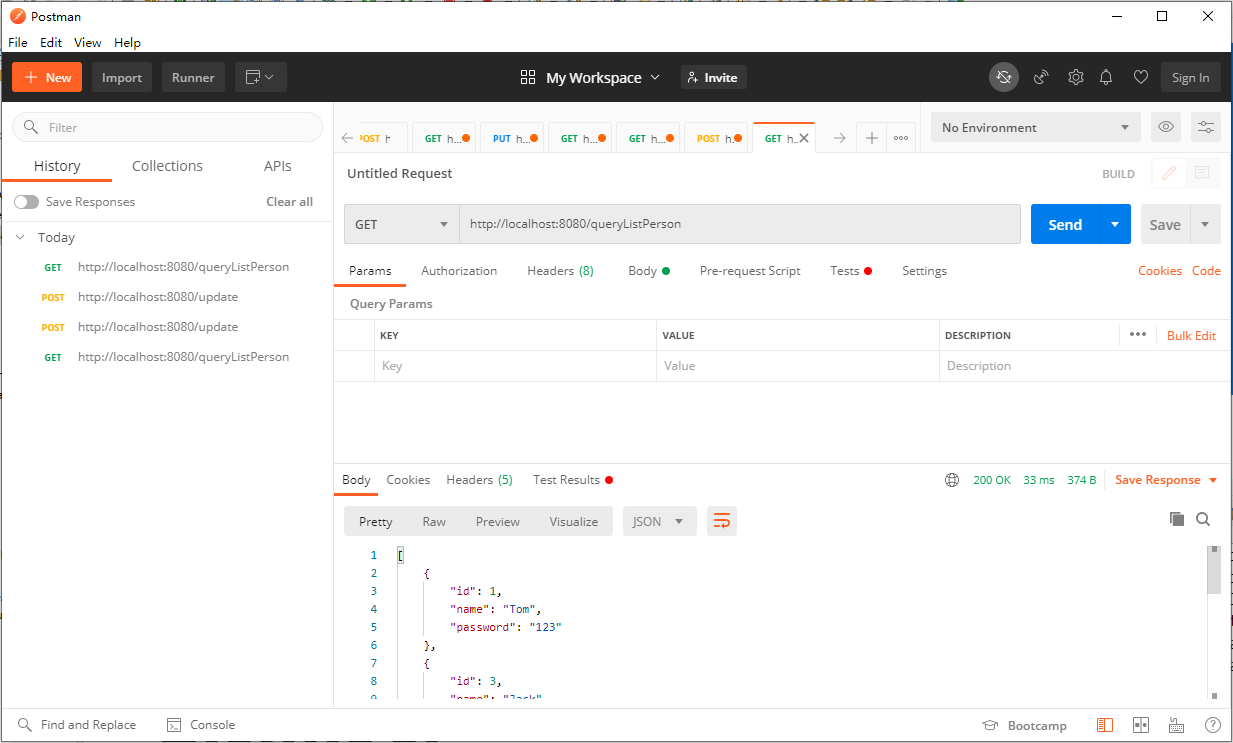Viewport: 1233px width, 743px height.
Task: Open environment quick look eye icon
Action: (x=1165, y=127)
